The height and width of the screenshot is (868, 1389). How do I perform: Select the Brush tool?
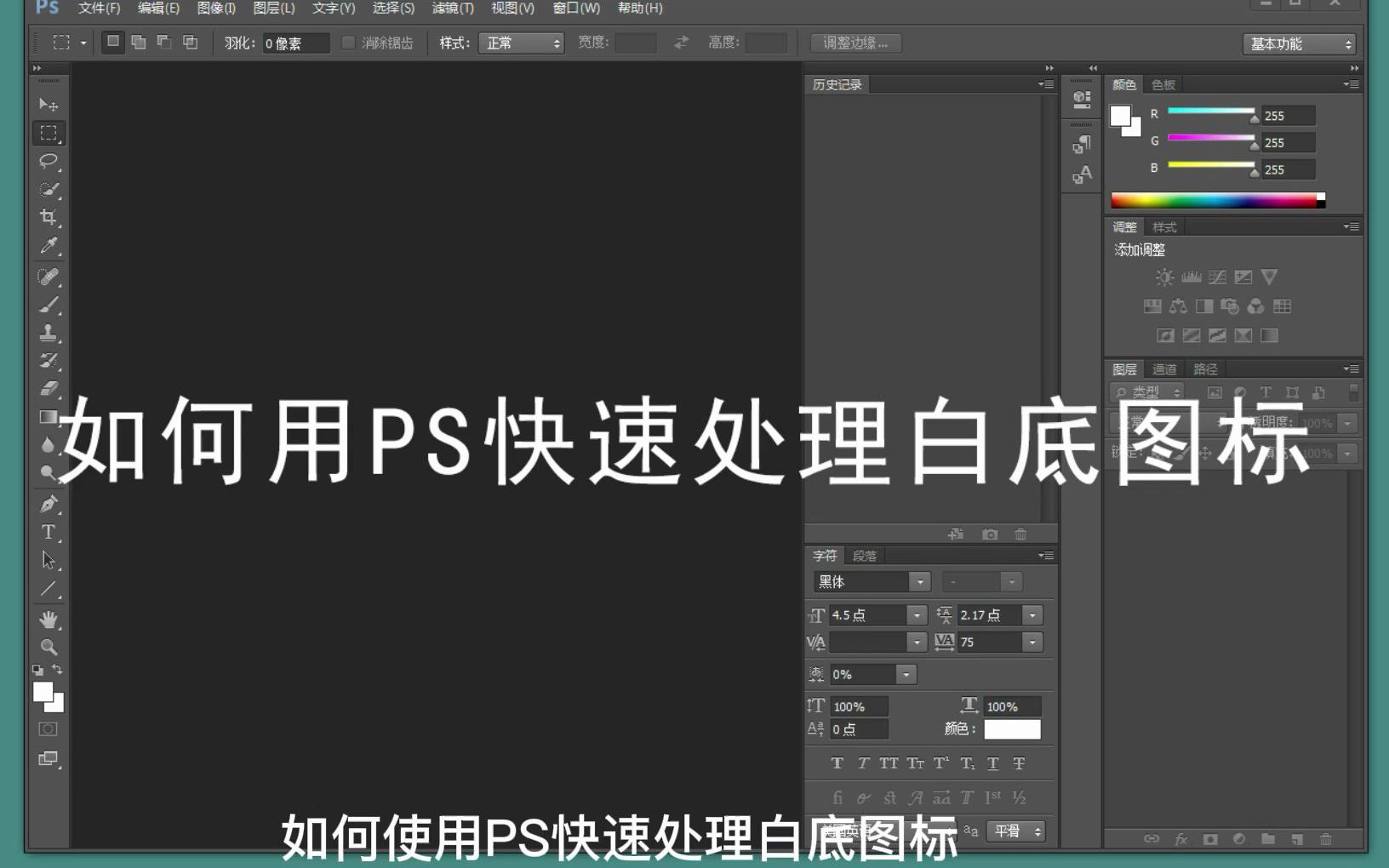[x=49, y=305]
